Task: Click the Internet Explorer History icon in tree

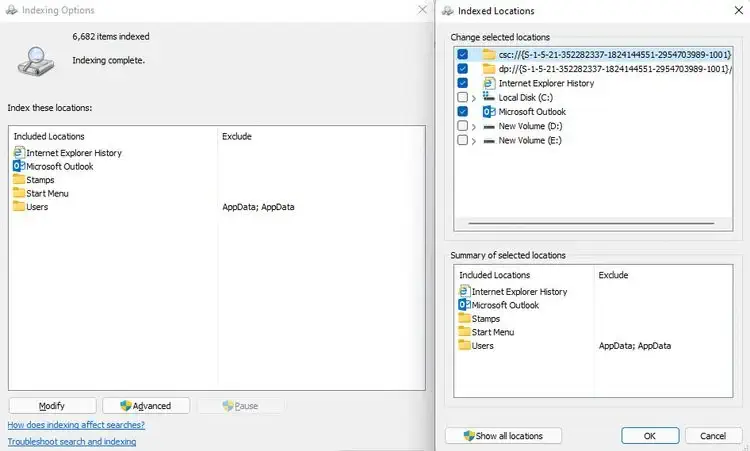Action: 488,83
